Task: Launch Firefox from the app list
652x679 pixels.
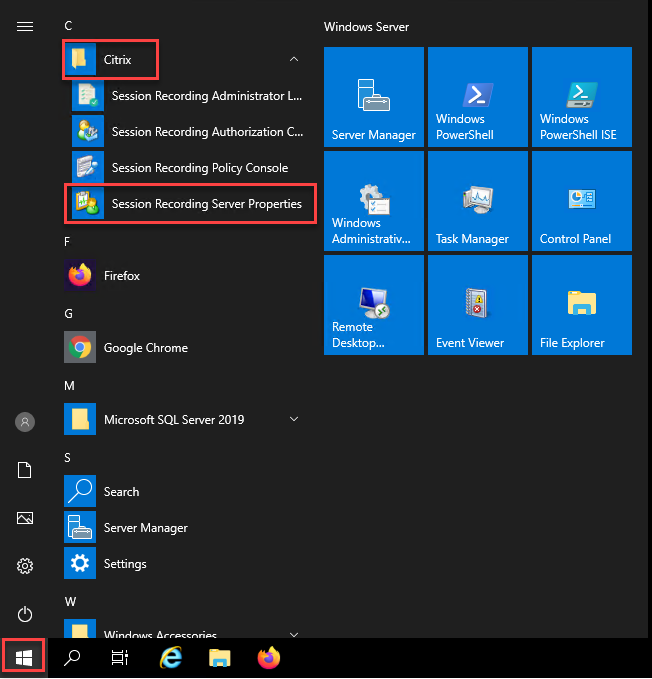Action: point(121,276)
